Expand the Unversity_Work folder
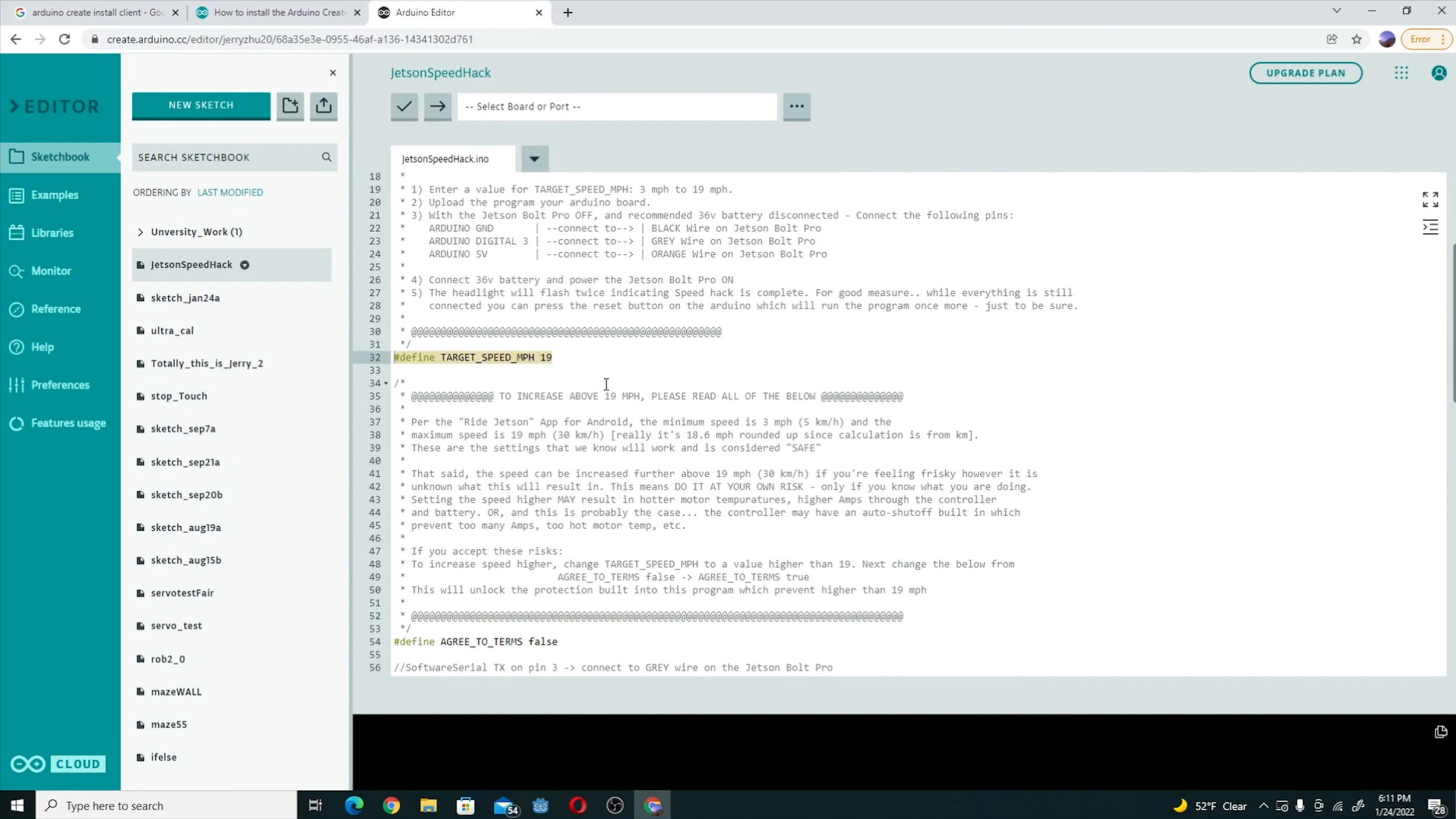The image size is (1456, 819). (x=140, y=232)
